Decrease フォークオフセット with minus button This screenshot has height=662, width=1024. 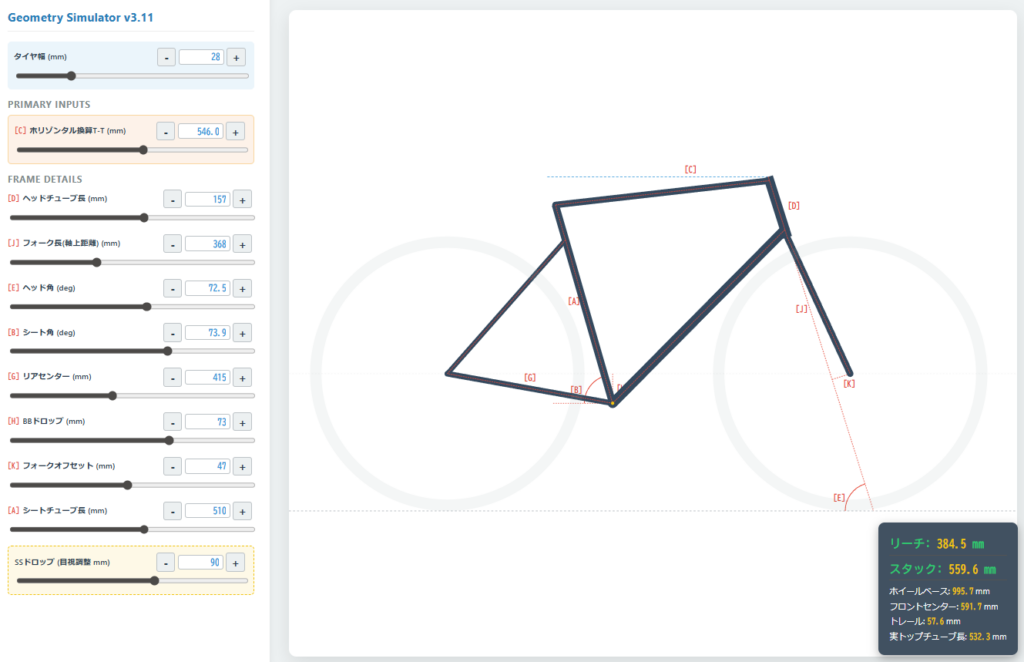click(173, 466)
